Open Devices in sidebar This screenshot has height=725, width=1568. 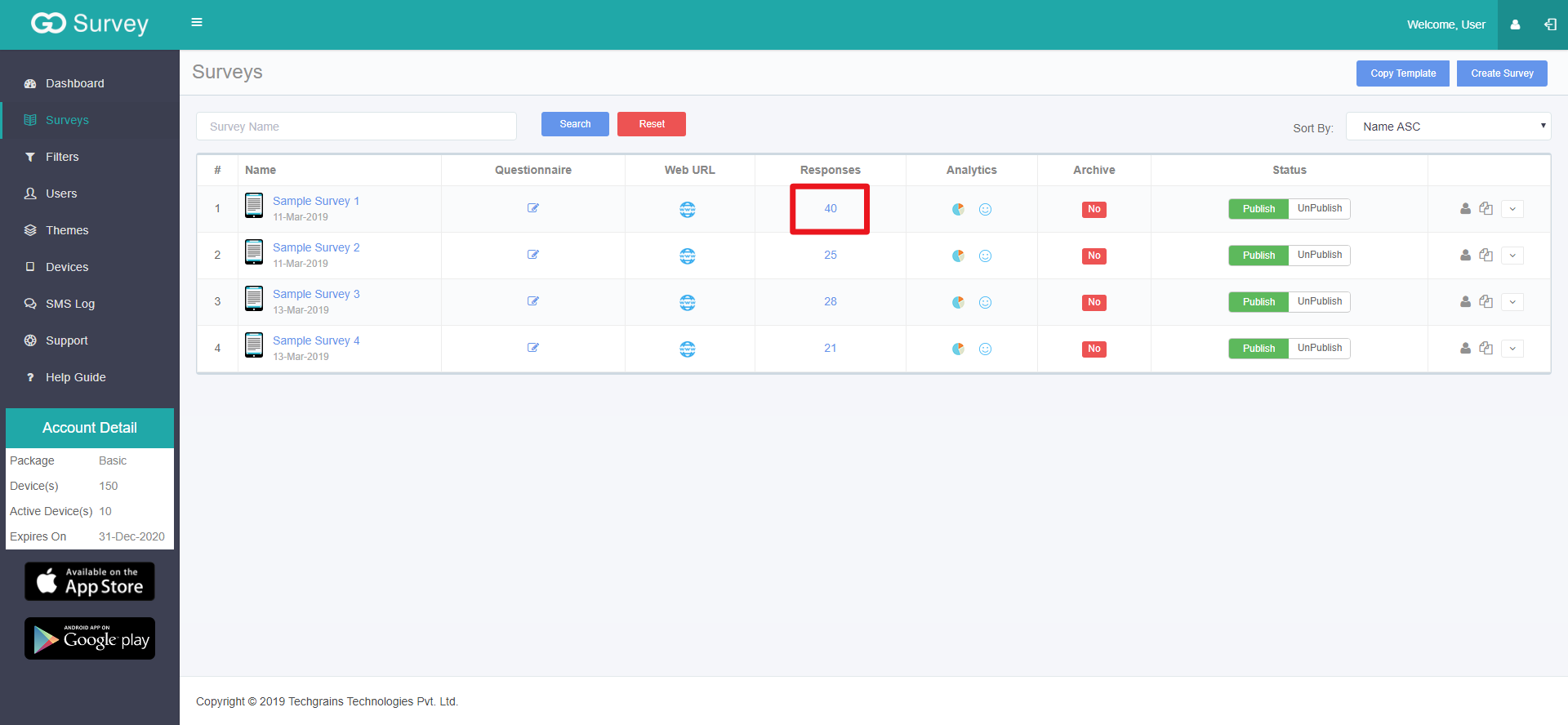[90, 267]
